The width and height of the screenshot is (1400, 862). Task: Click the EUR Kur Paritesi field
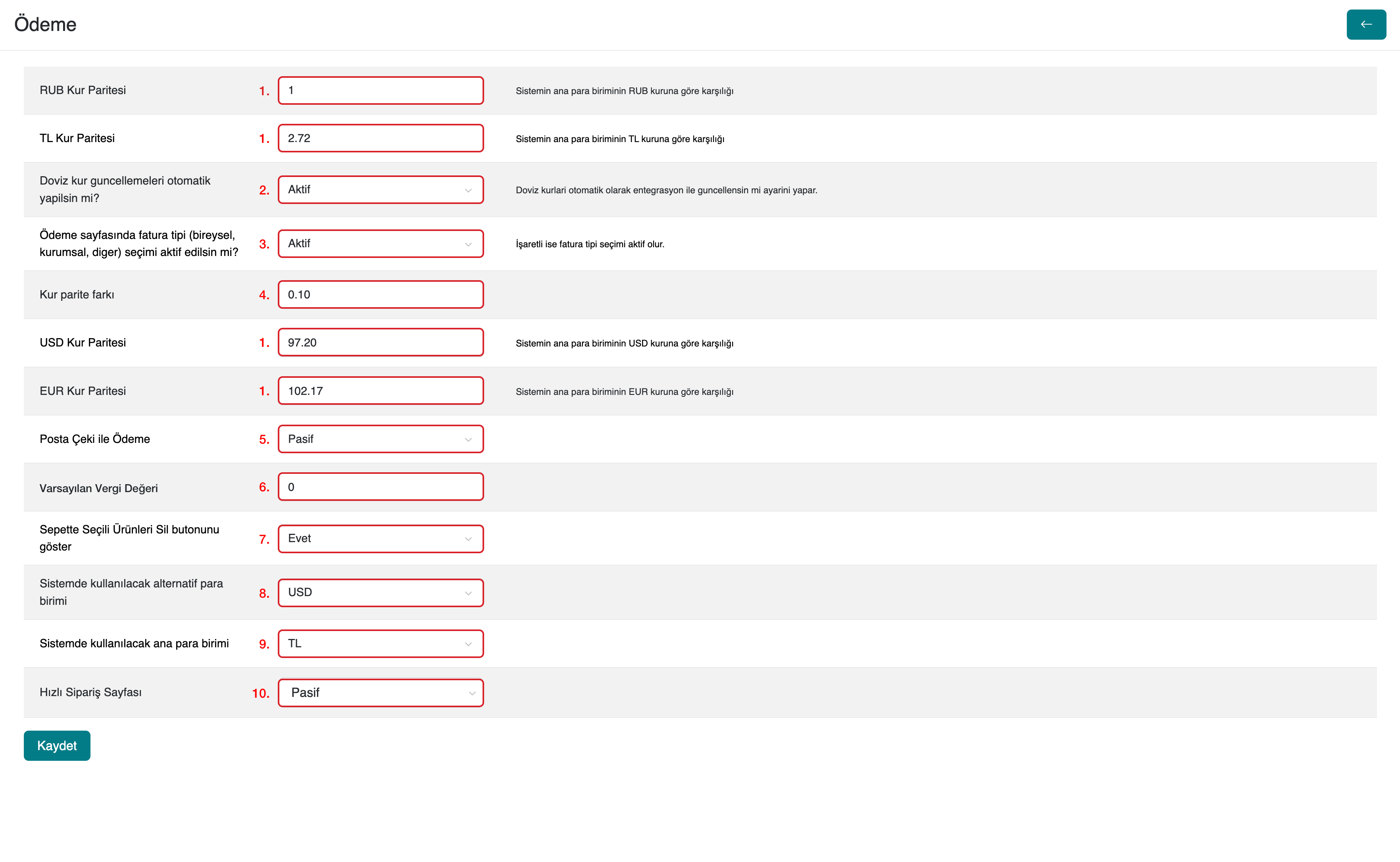[380, 391]
